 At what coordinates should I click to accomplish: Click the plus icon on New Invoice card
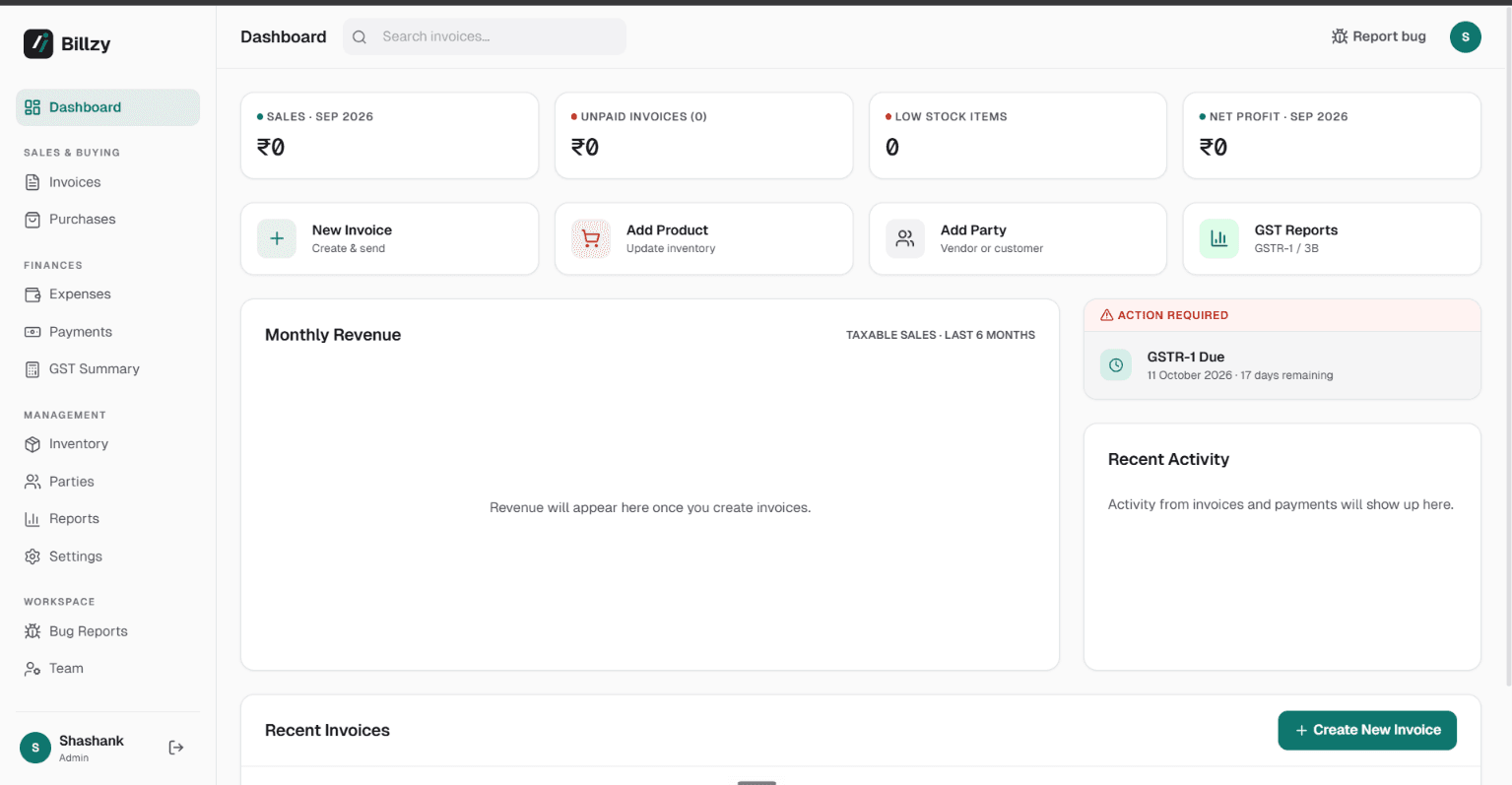(277, 238)
